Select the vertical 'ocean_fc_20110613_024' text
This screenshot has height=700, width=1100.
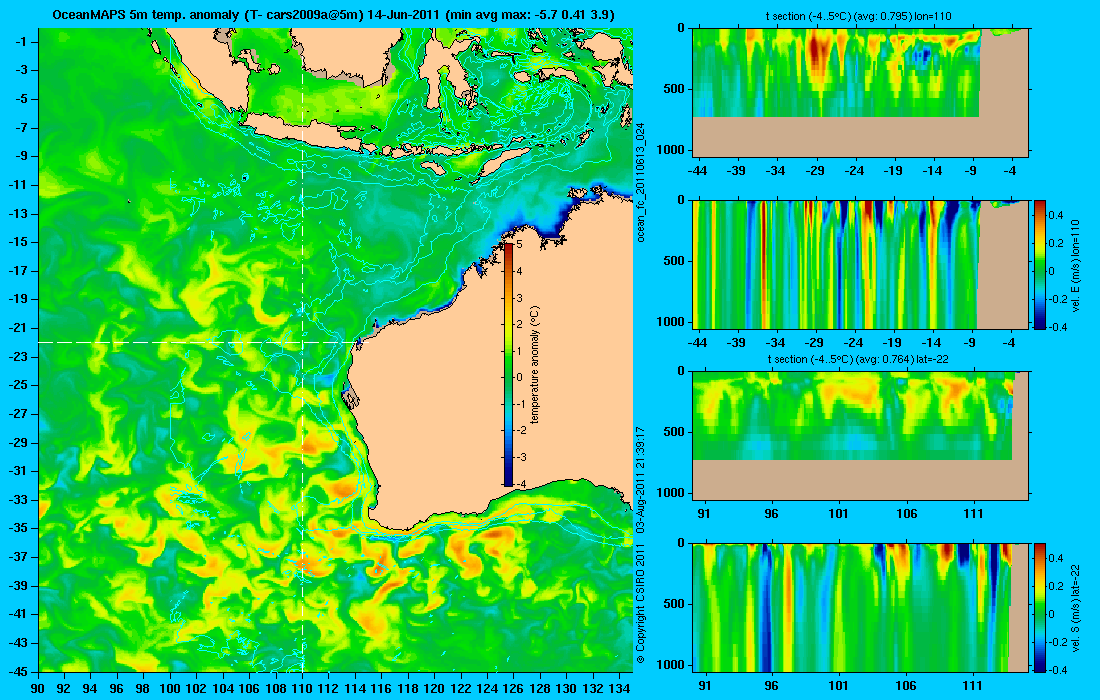coord(640,182)
